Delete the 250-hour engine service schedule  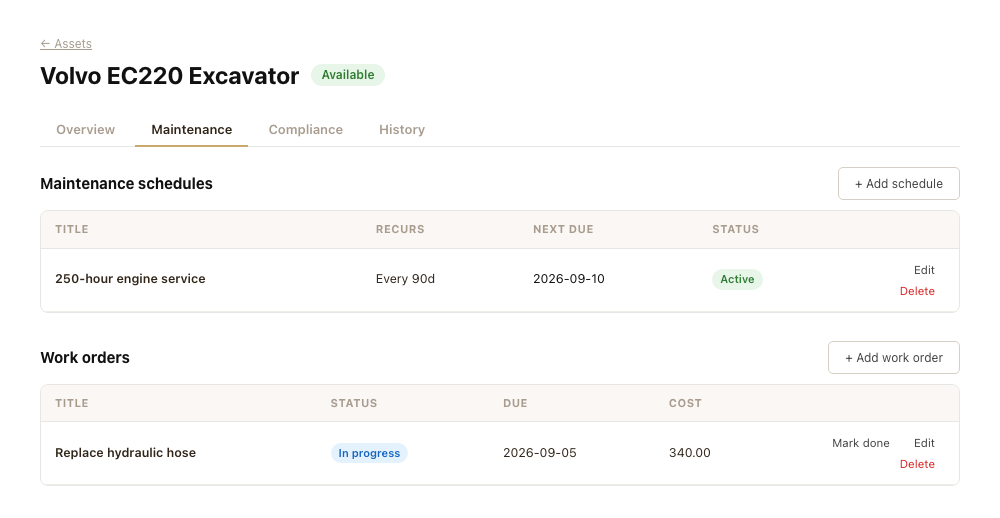click(917, 291)
